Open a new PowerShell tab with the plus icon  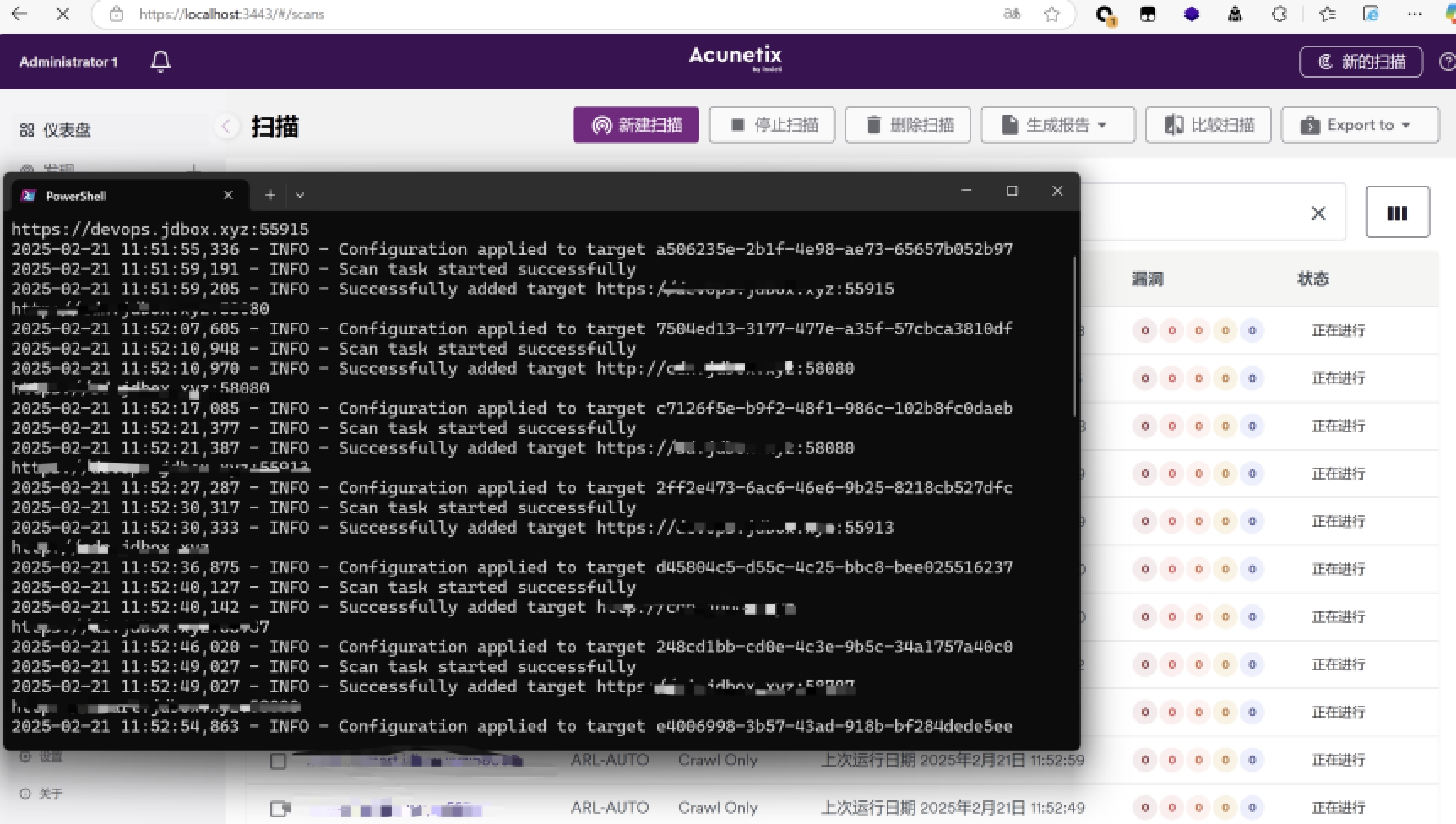(270, 195)
